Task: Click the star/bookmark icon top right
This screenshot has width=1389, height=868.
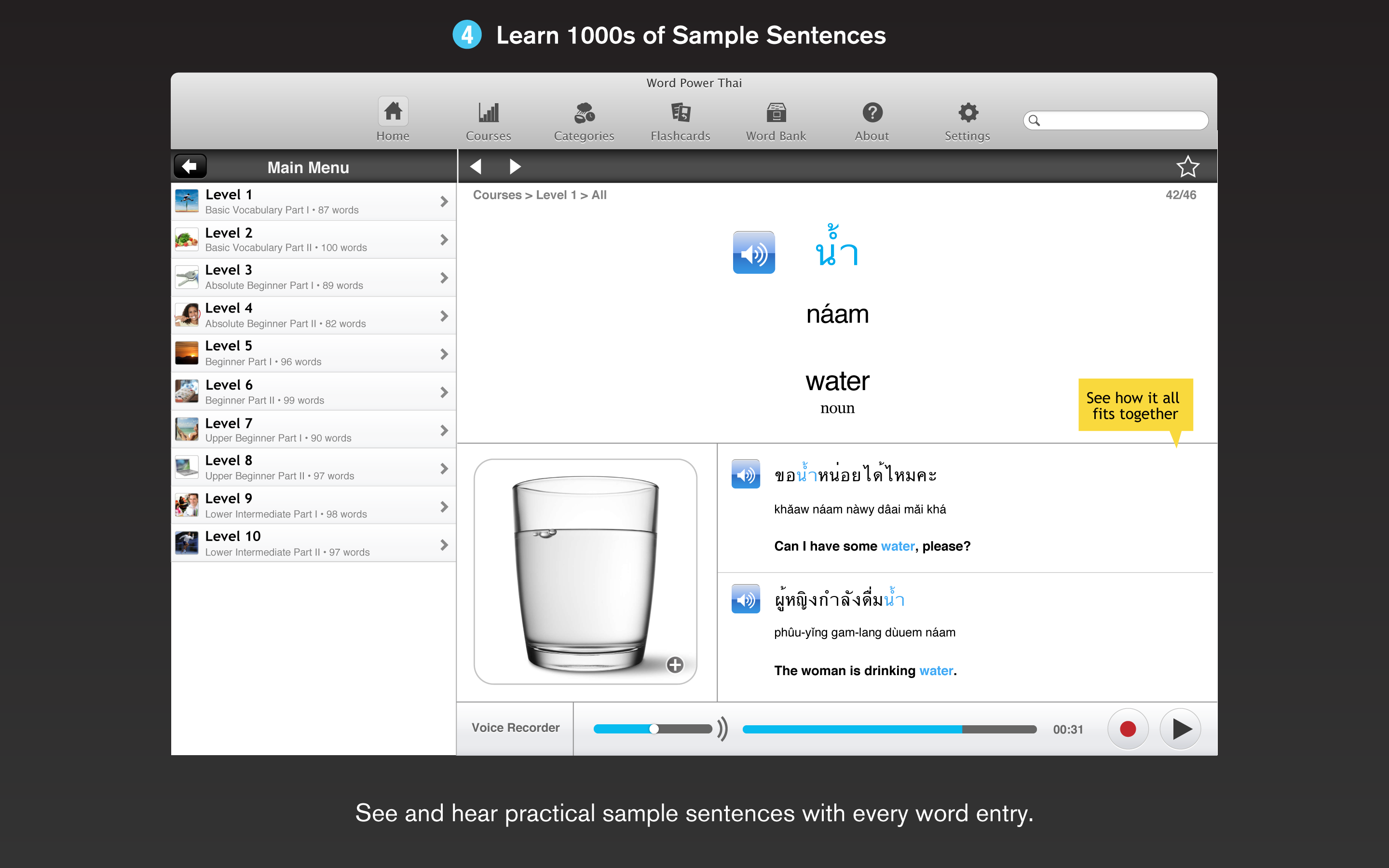Action: (1188, 167)
